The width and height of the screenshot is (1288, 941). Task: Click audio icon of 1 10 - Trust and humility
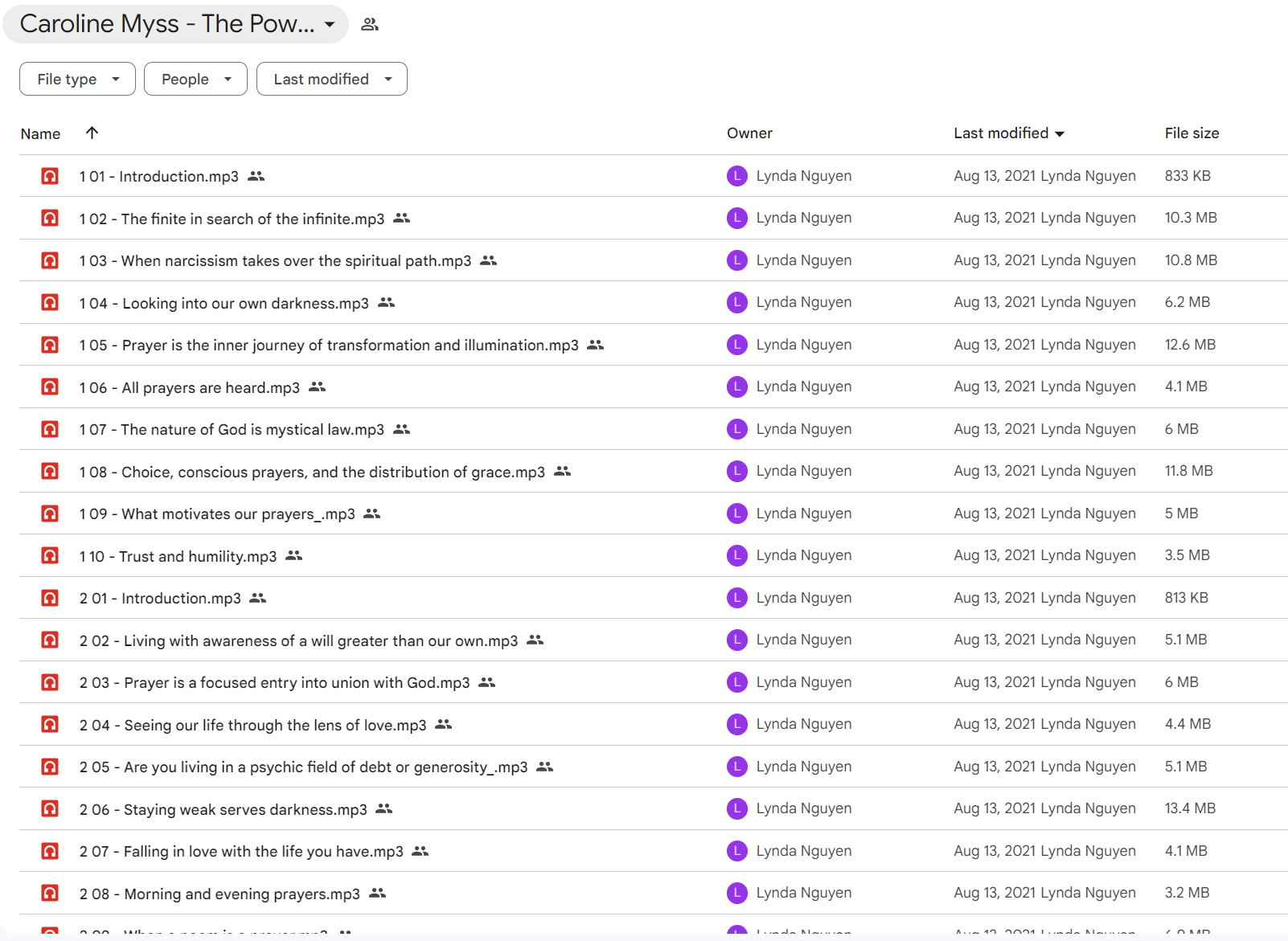[x=50, y=555]
